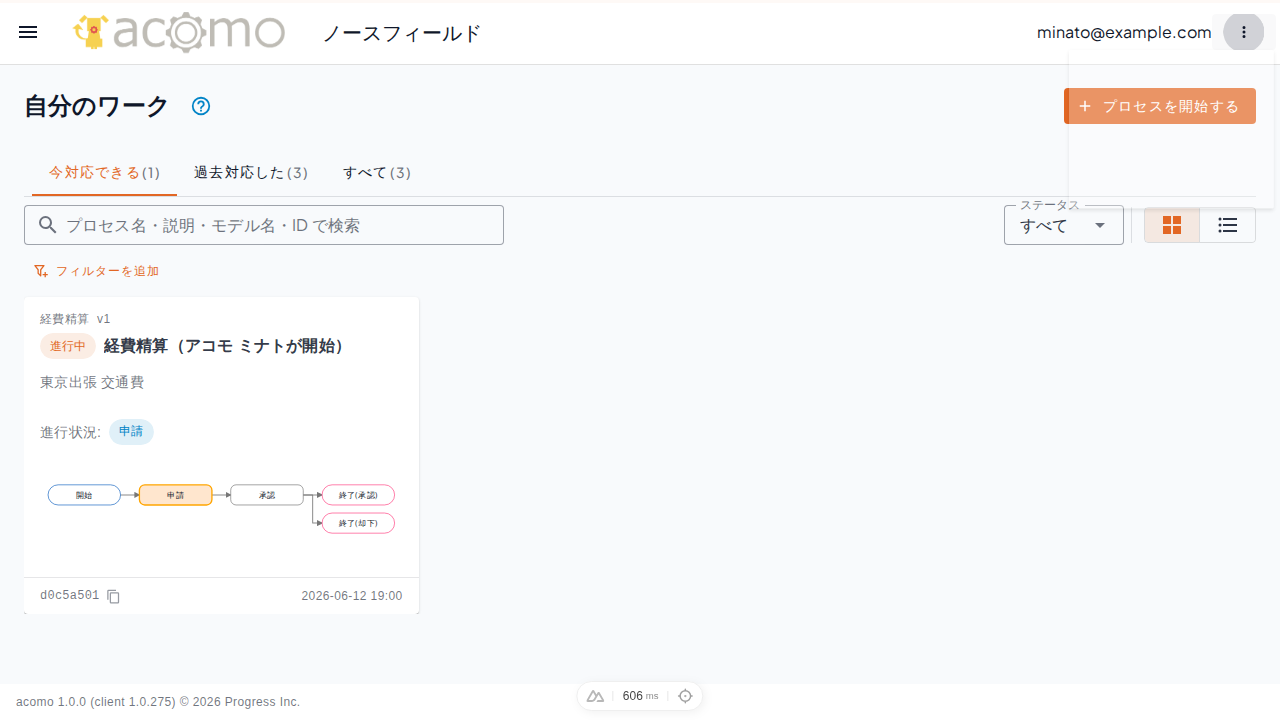Click the 2026-06-12 19:00 timestamp
1280x720 pixels.
(352, 596)
